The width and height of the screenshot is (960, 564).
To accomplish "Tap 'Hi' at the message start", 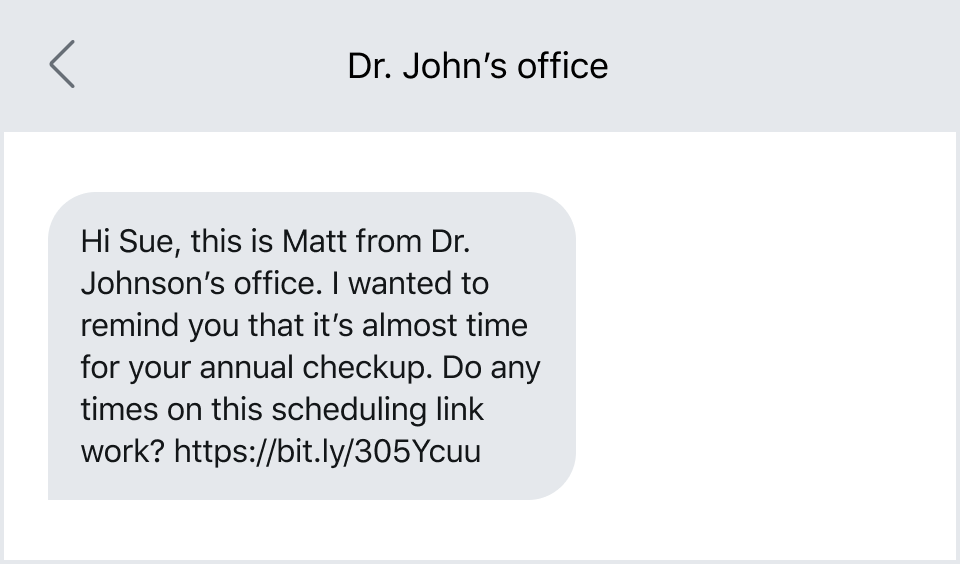I will click(x=95, y=241).
